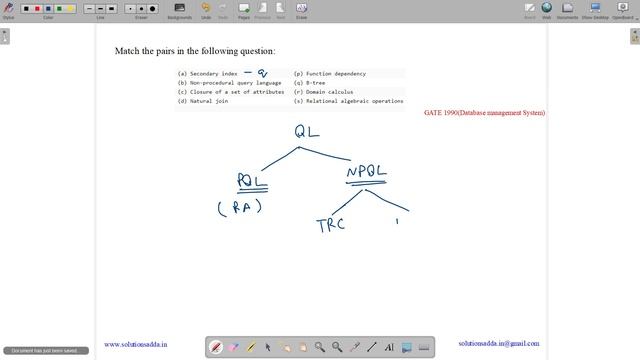Click Show Desktop button
The image size is (640, 360).
pyautogui.click(x=595, y=11)
